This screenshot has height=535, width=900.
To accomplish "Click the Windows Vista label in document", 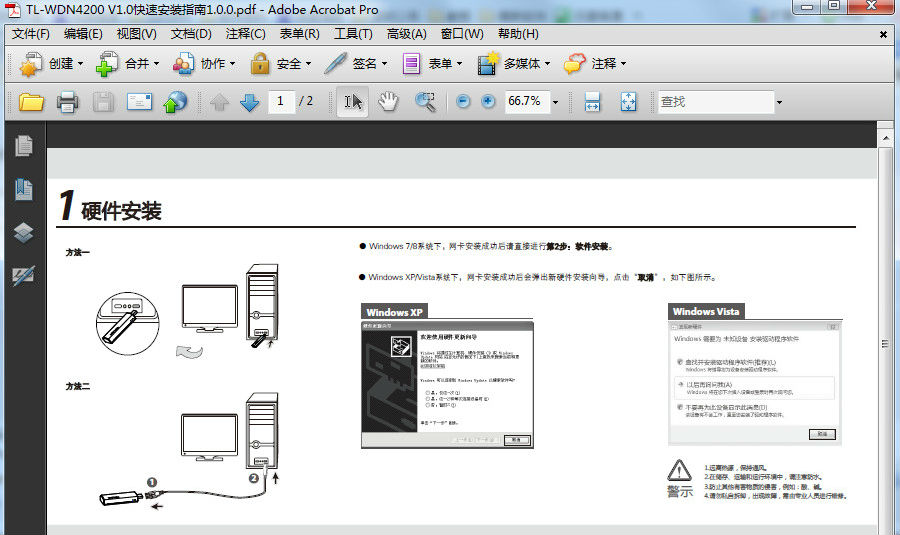I will (706, 312).
